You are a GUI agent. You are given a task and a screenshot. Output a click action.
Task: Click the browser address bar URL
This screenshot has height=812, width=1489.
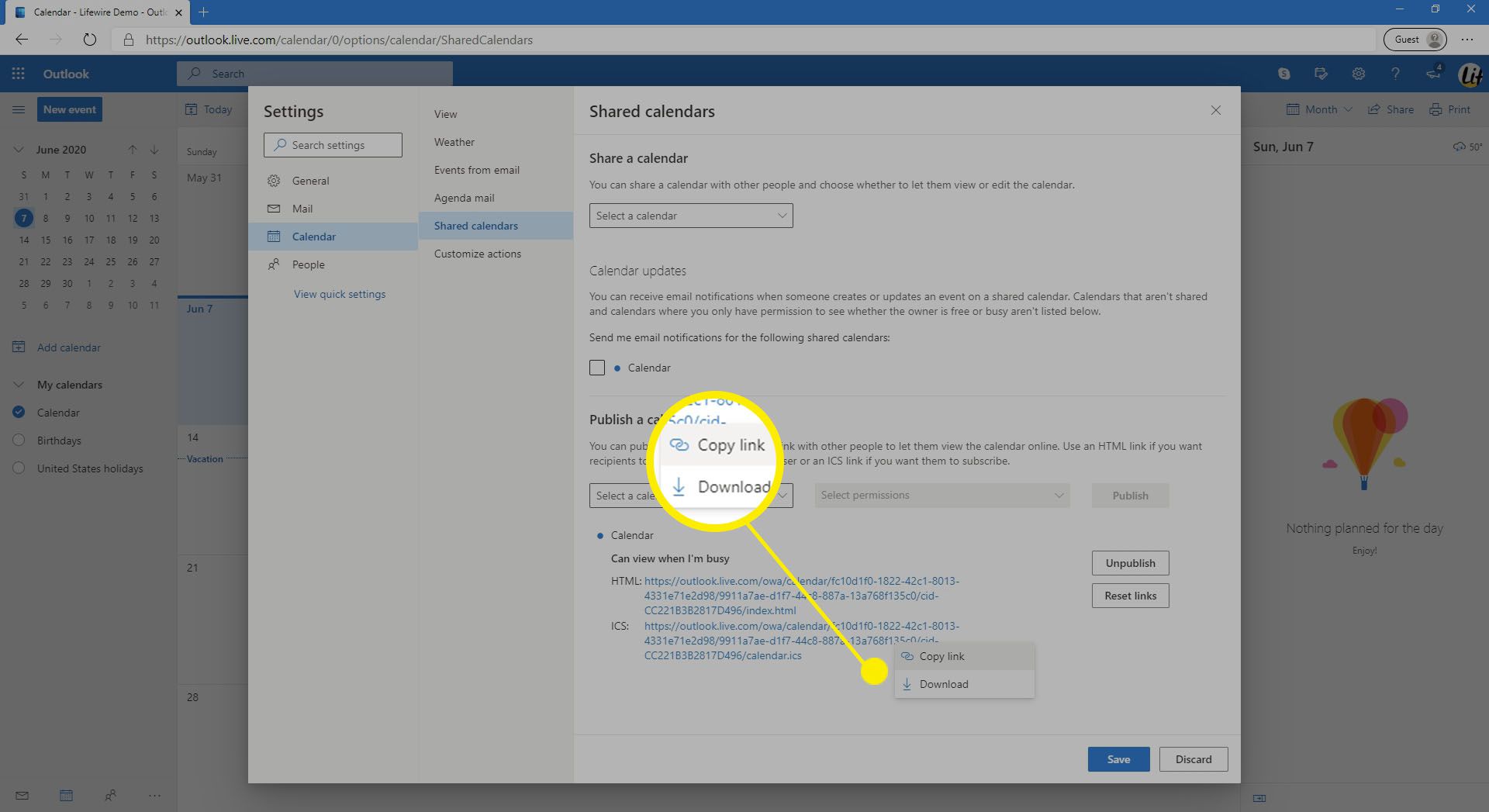(x=339, y=40)
